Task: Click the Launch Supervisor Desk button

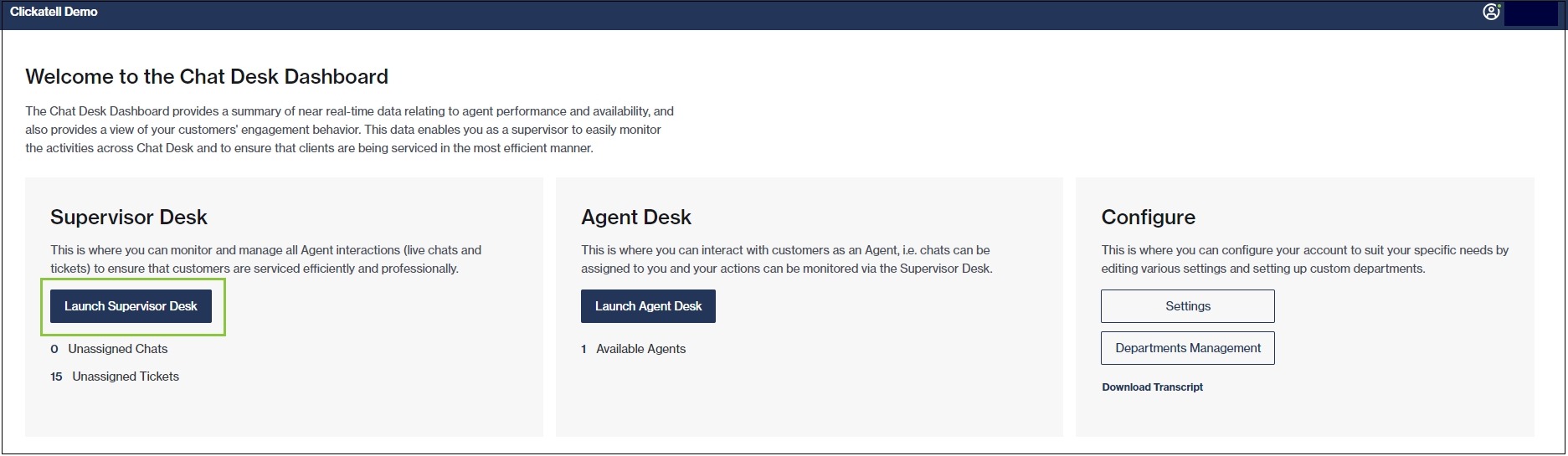Action: [131, 306]
